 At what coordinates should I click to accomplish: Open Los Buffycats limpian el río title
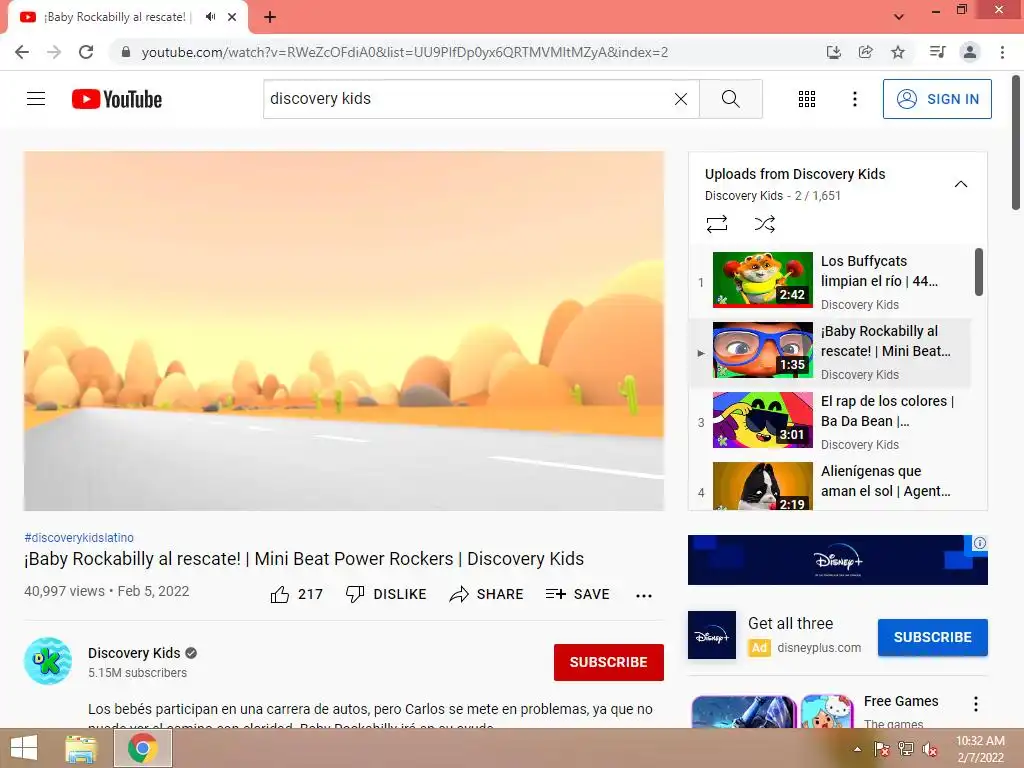[879, 271]
